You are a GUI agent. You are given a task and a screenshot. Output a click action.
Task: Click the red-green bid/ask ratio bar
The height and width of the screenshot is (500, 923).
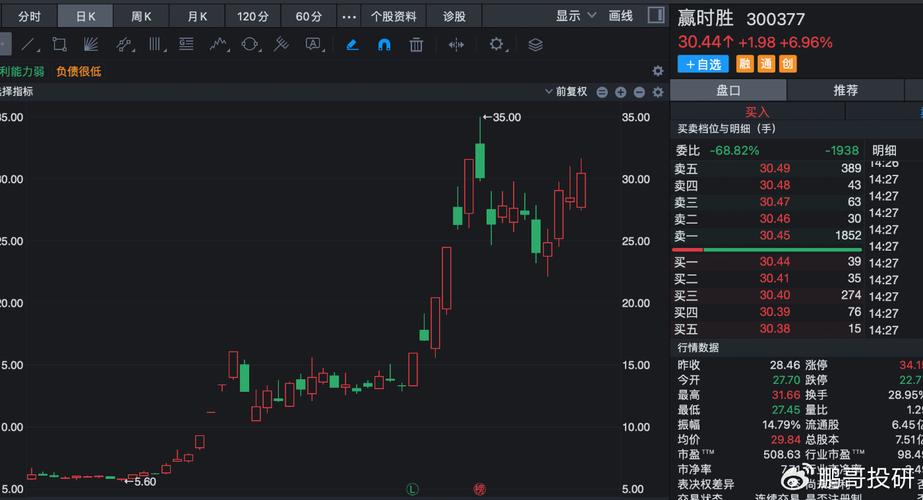pyautogui.click(x=767, y=250)
